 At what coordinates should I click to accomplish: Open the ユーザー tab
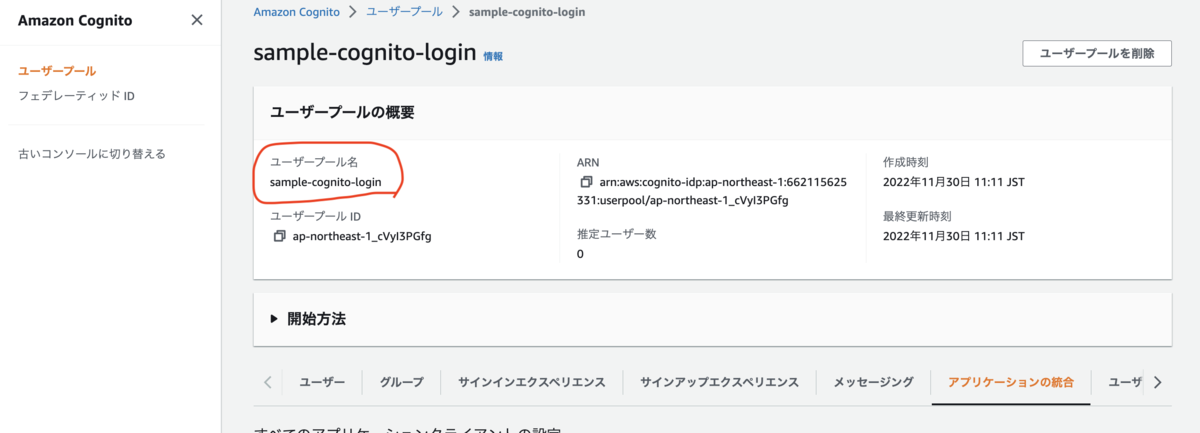(x=322, y=382)
